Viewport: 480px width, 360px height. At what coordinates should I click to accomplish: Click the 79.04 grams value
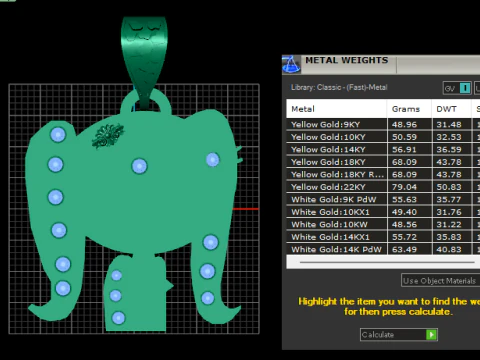404,187
